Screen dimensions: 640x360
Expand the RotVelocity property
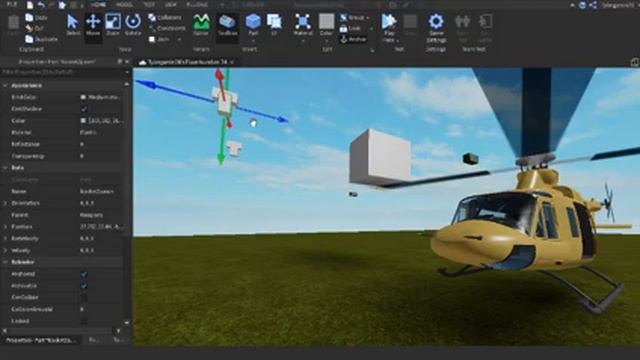(5, 238)
